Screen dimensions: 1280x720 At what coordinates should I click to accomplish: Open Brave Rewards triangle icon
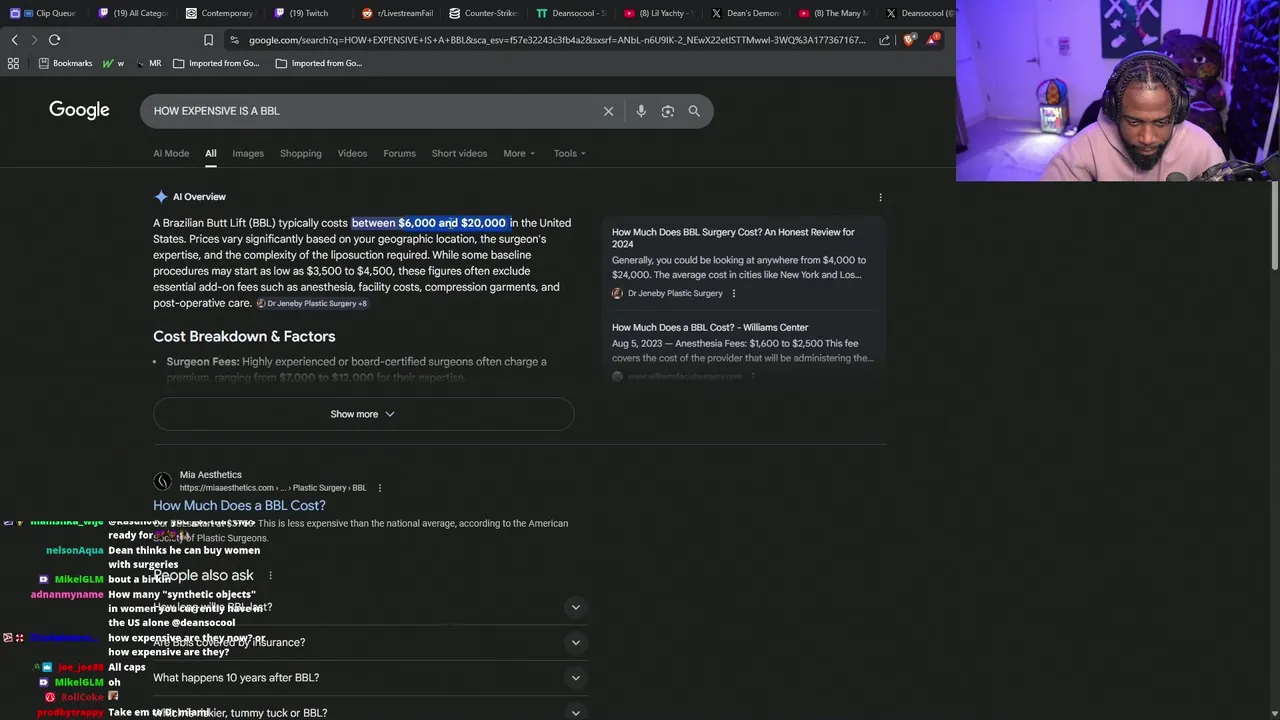coord(932,40)
